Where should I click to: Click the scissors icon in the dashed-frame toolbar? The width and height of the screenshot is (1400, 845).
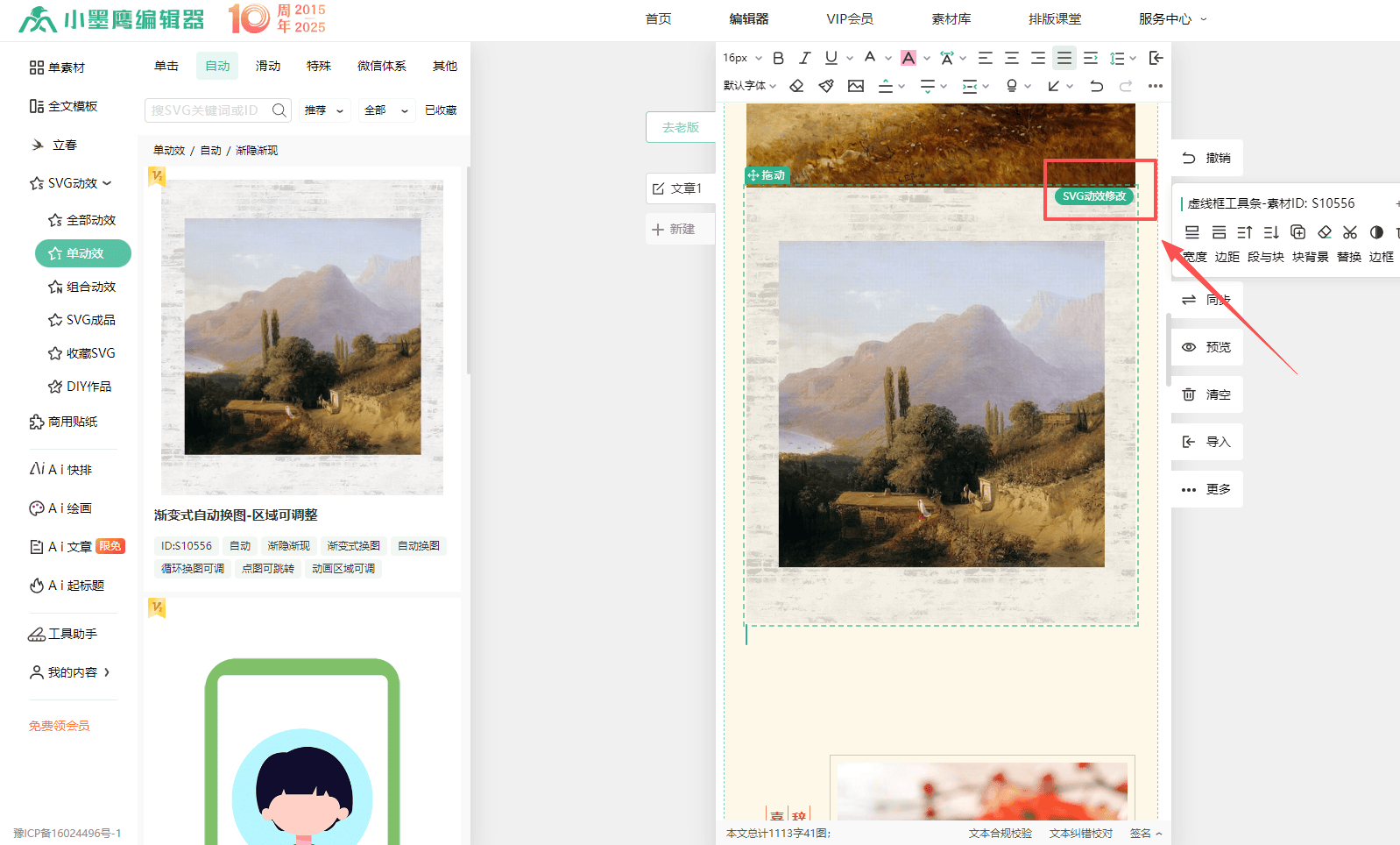pyautogui.click(x=1349, y=232)
